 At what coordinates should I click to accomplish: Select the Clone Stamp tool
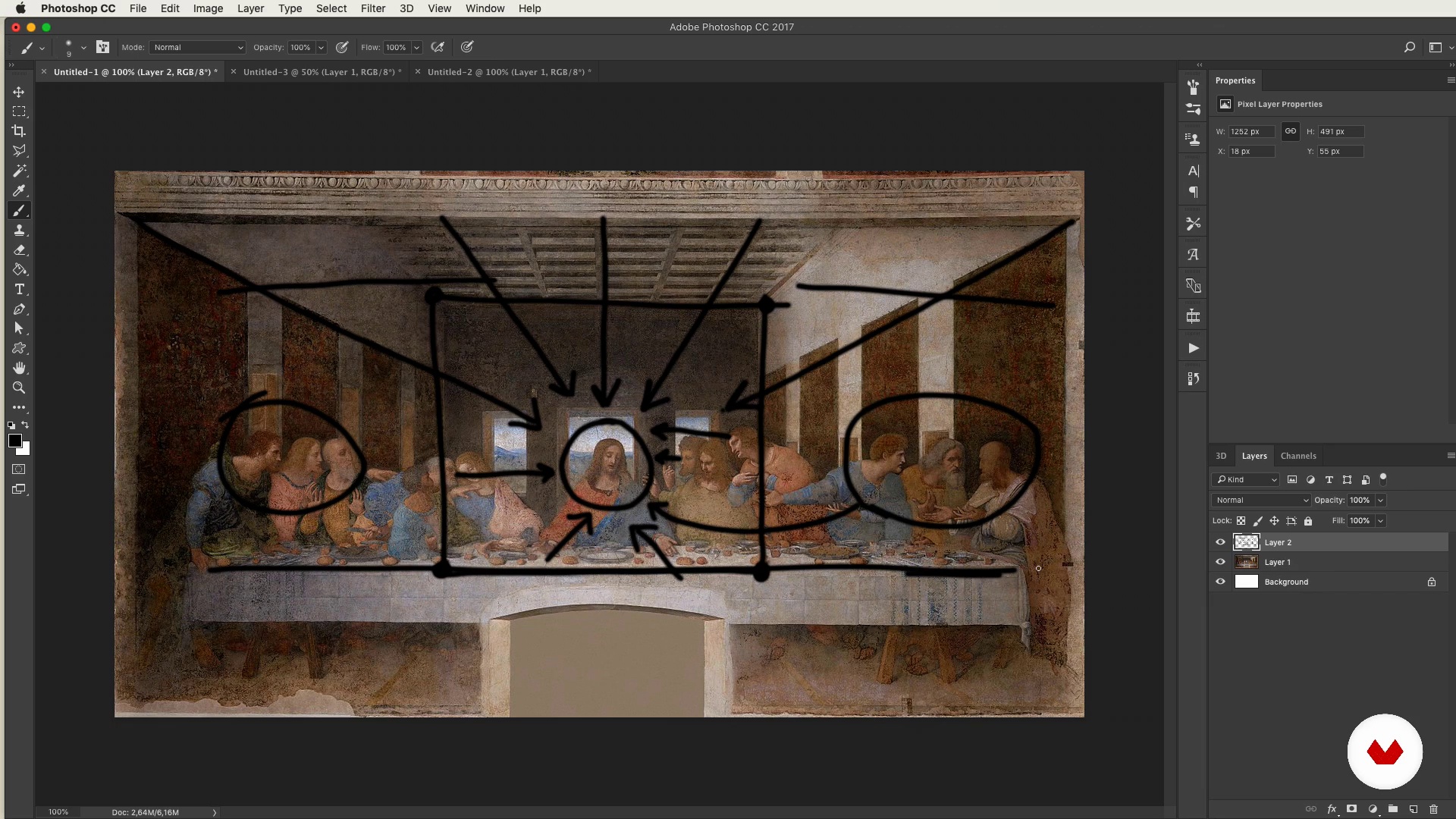point(19,231)
